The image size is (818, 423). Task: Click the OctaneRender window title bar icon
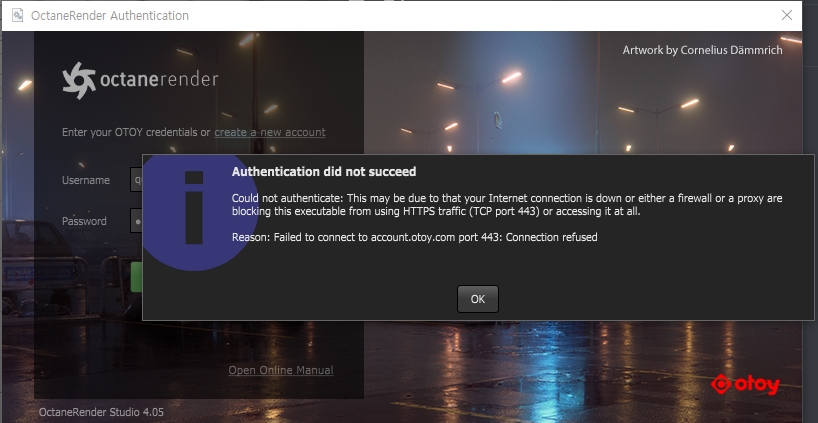pos(17,15)
